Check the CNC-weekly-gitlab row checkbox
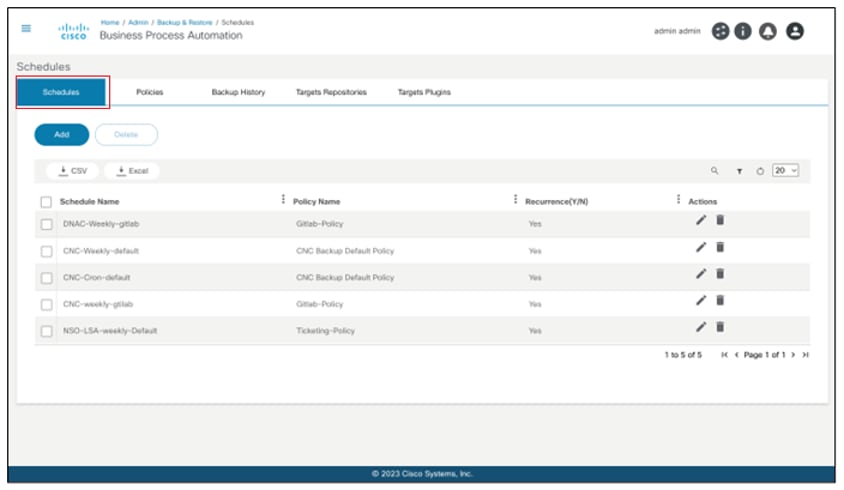The height and width of the screenshot is (490, 844). pos(47,305)
